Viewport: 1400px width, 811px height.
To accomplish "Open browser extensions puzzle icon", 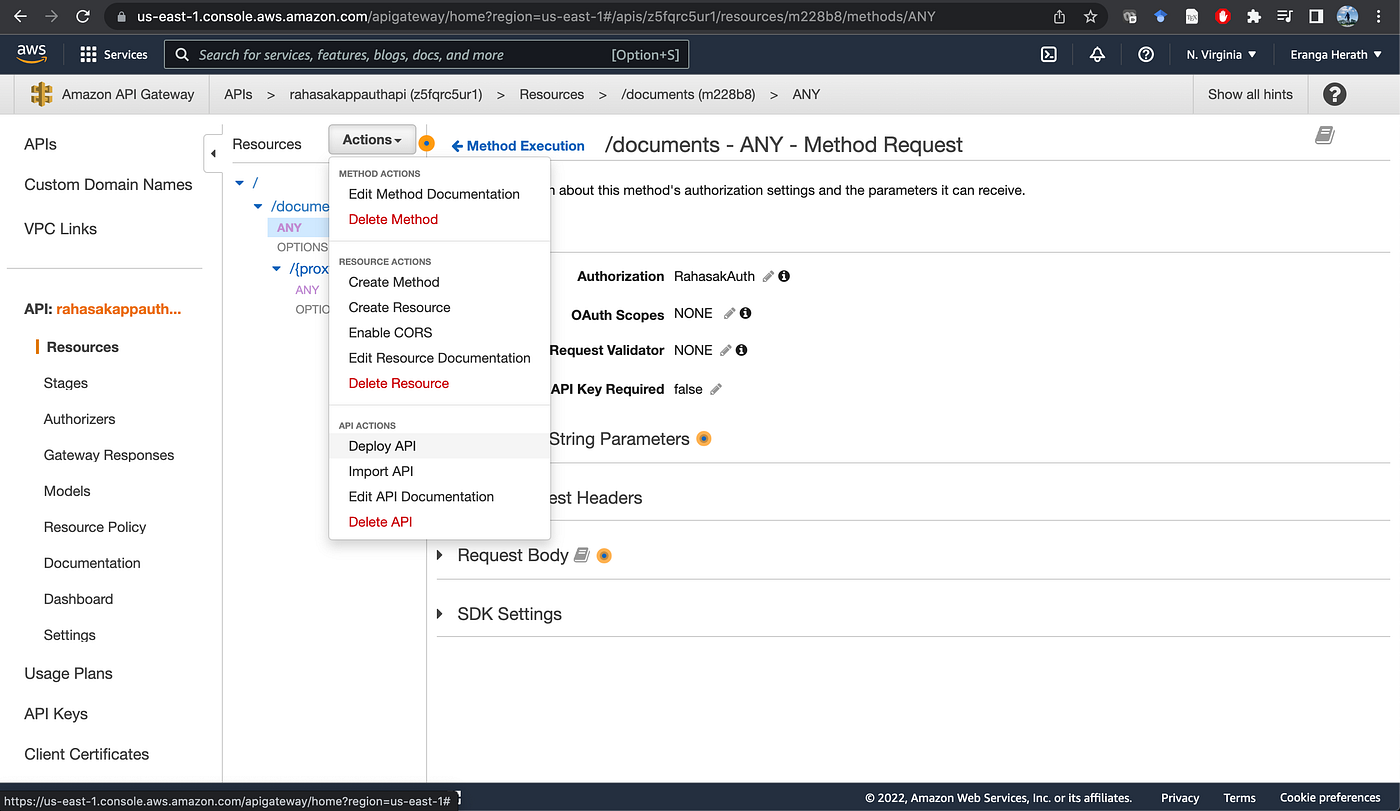I will tap(1253, 17).
